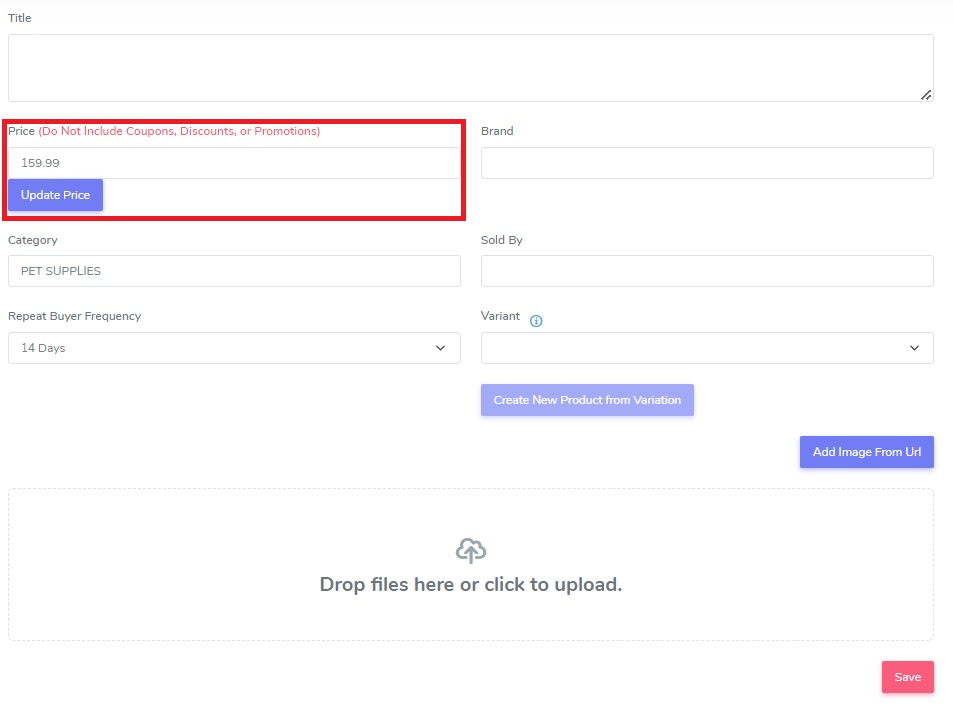Click into the Brand input field
The image size is (953, 707).
pyautogui.click(x=706, y=163)
